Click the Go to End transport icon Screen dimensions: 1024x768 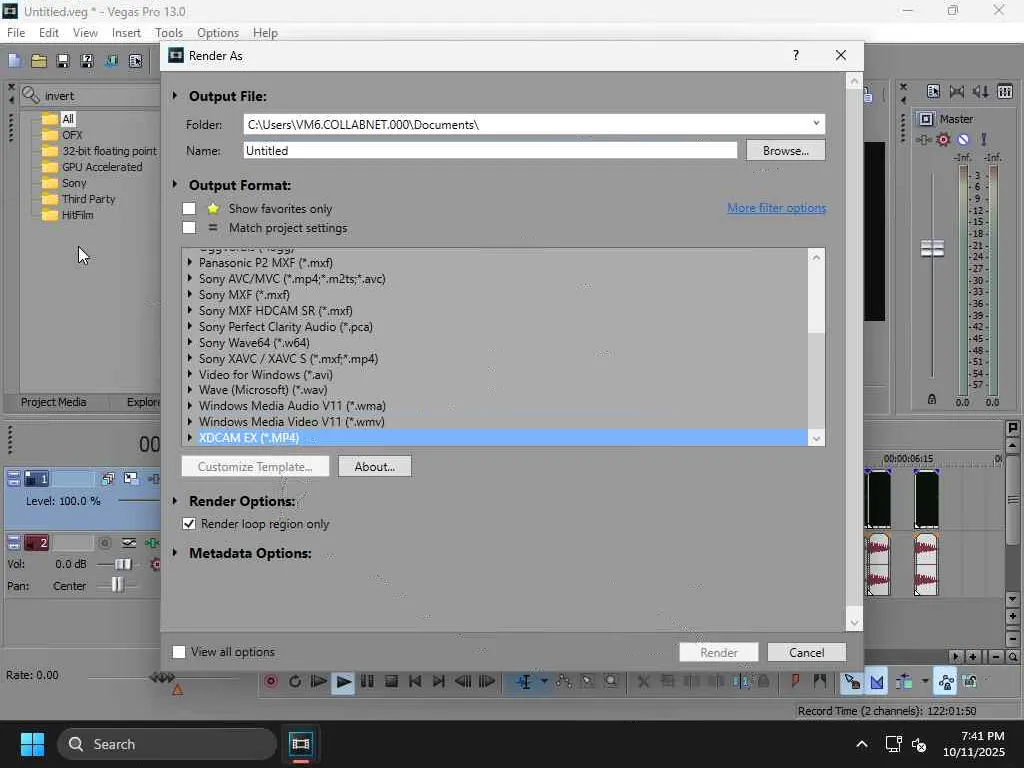[439, 682]
